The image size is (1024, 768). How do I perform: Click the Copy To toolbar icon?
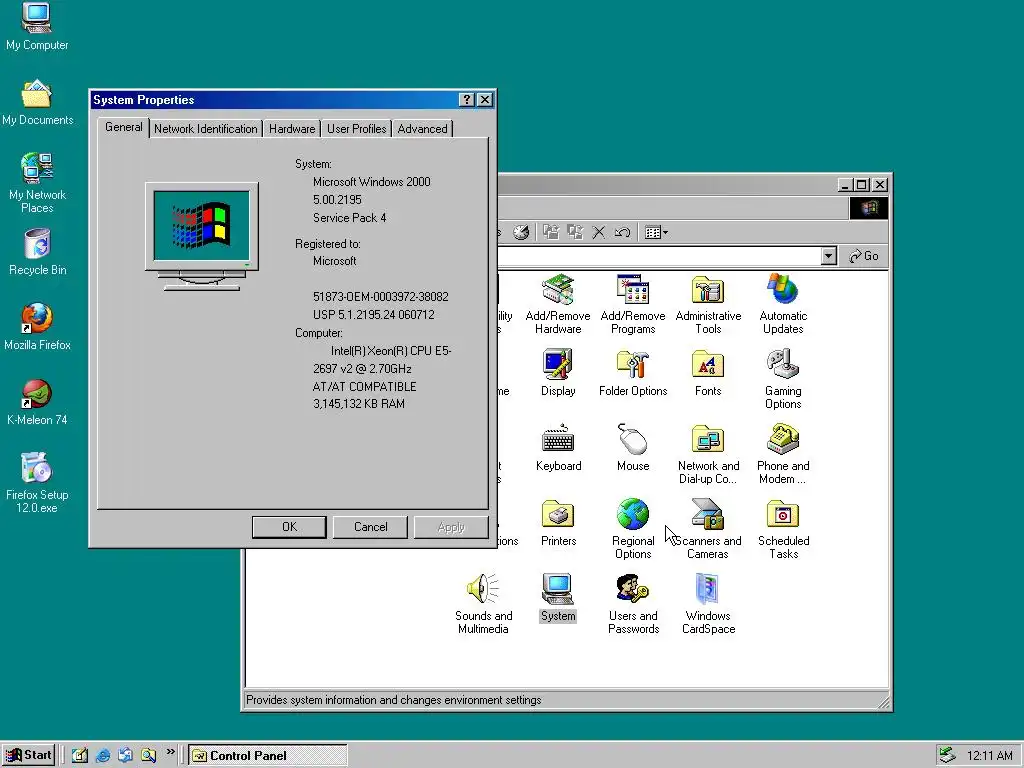coord(575,232)
